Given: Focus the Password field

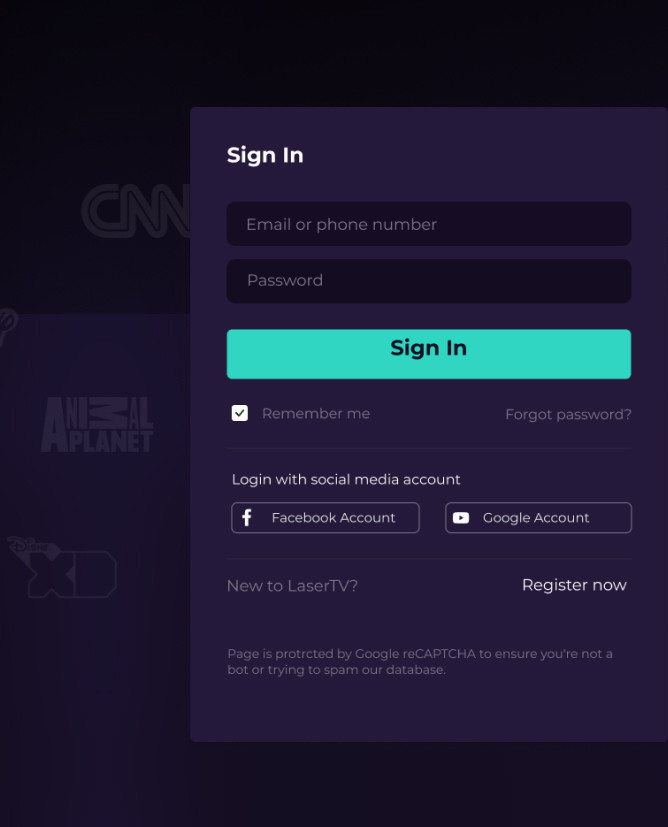Looking at the screenshot, I should pyautogui.click(x=428, y=281).
